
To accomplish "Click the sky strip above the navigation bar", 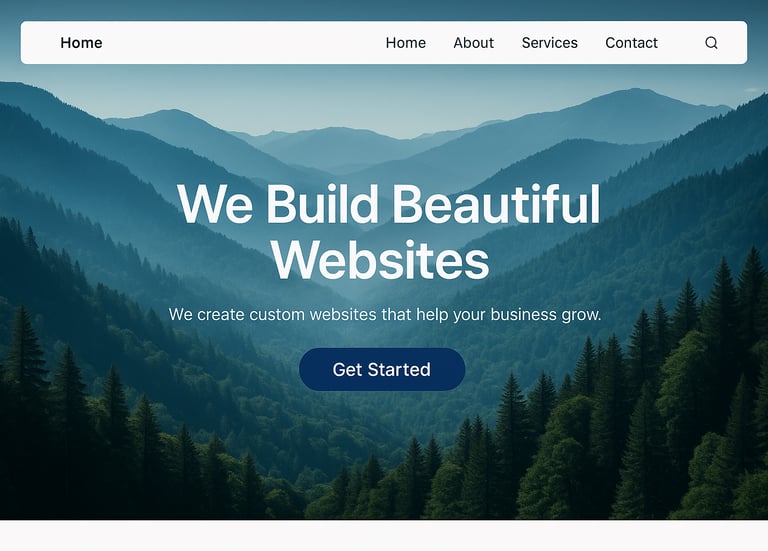I will point(384,10).
